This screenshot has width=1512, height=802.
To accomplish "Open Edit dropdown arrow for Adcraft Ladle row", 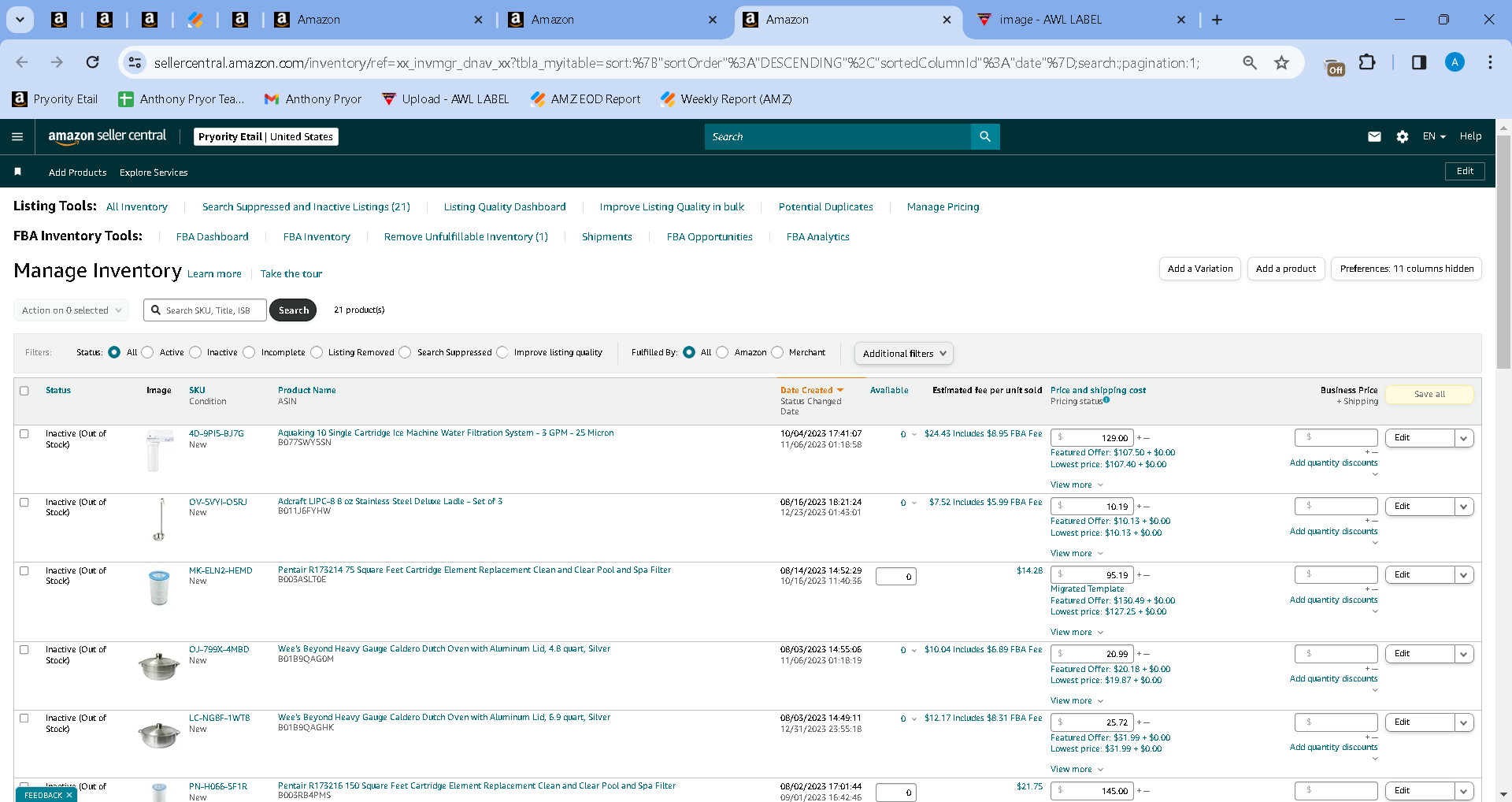I will (x=1463, y=507).
